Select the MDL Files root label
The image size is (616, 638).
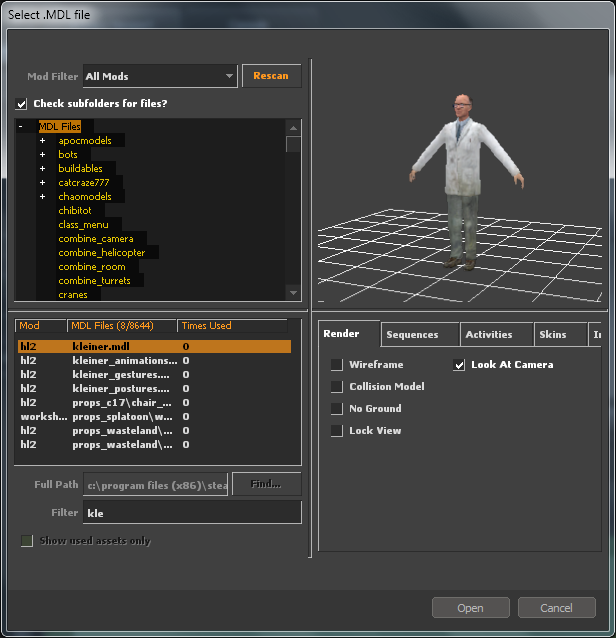[x=60, y=127]
